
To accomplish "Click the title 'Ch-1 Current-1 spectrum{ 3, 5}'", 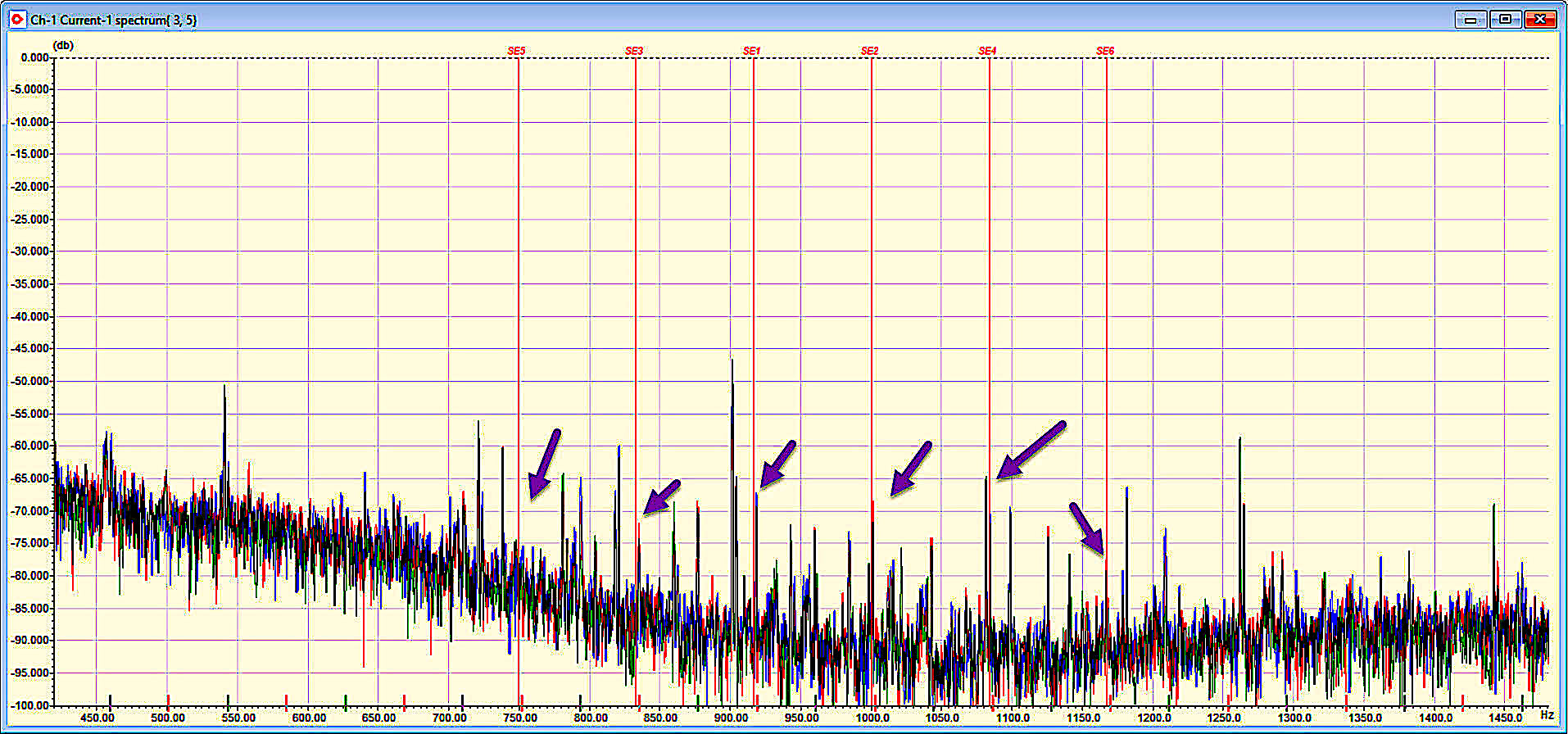I will point(113,20).
